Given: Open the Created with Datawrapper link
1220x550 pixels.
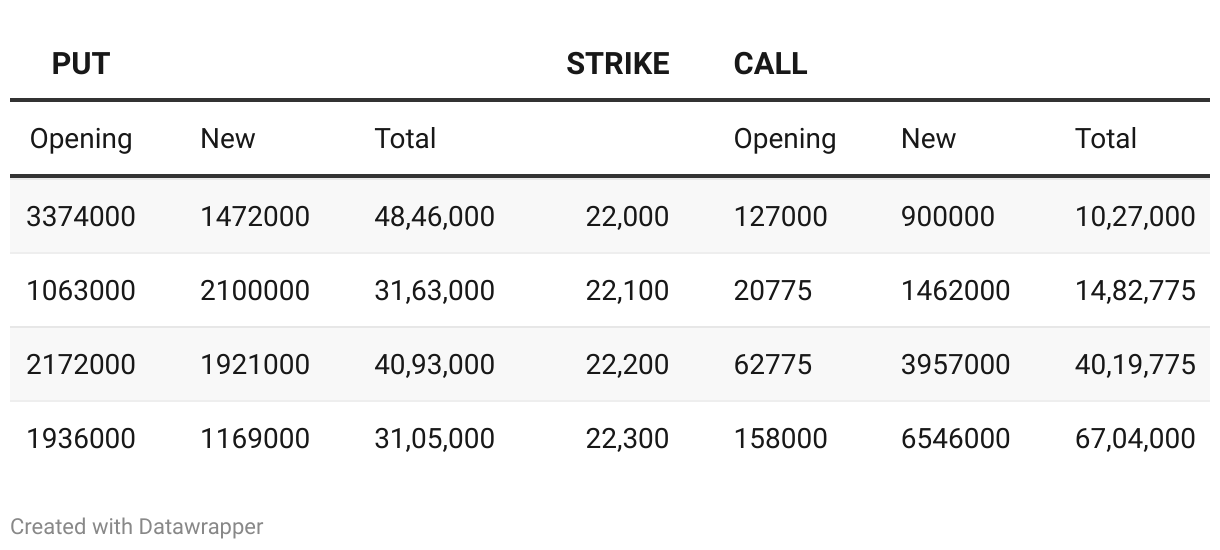Looking at the screenshot, I should pyautogui.click(x=137, y=526).
